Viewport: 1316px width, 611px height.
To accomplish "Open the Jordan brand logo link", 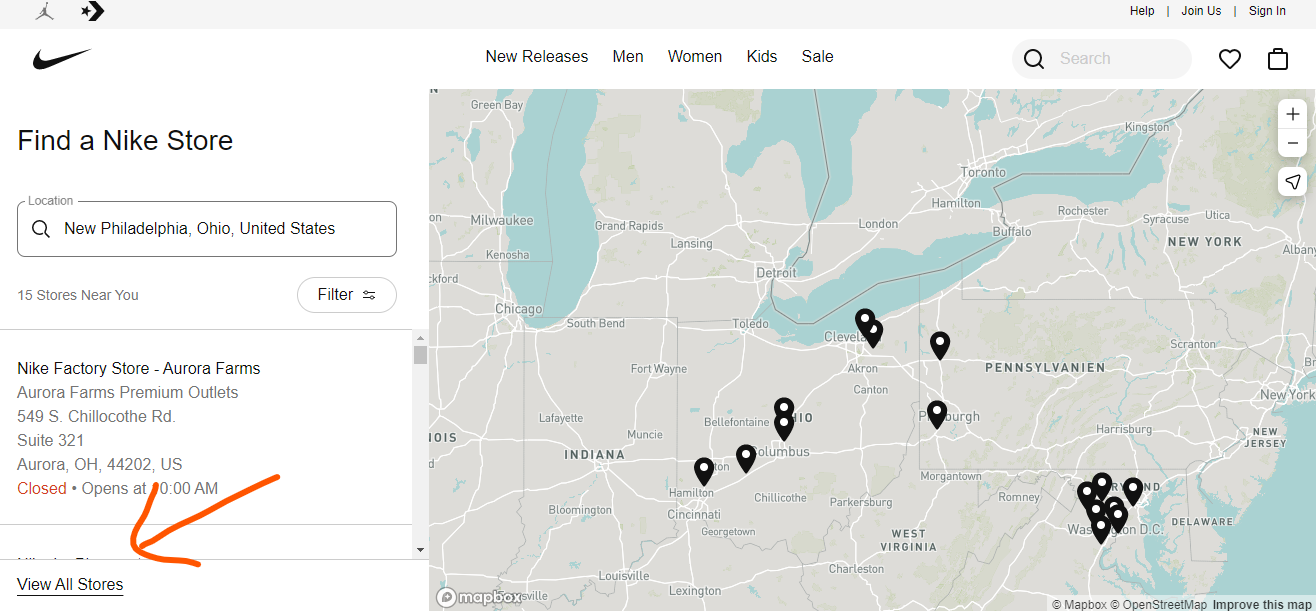I will 45,11.
